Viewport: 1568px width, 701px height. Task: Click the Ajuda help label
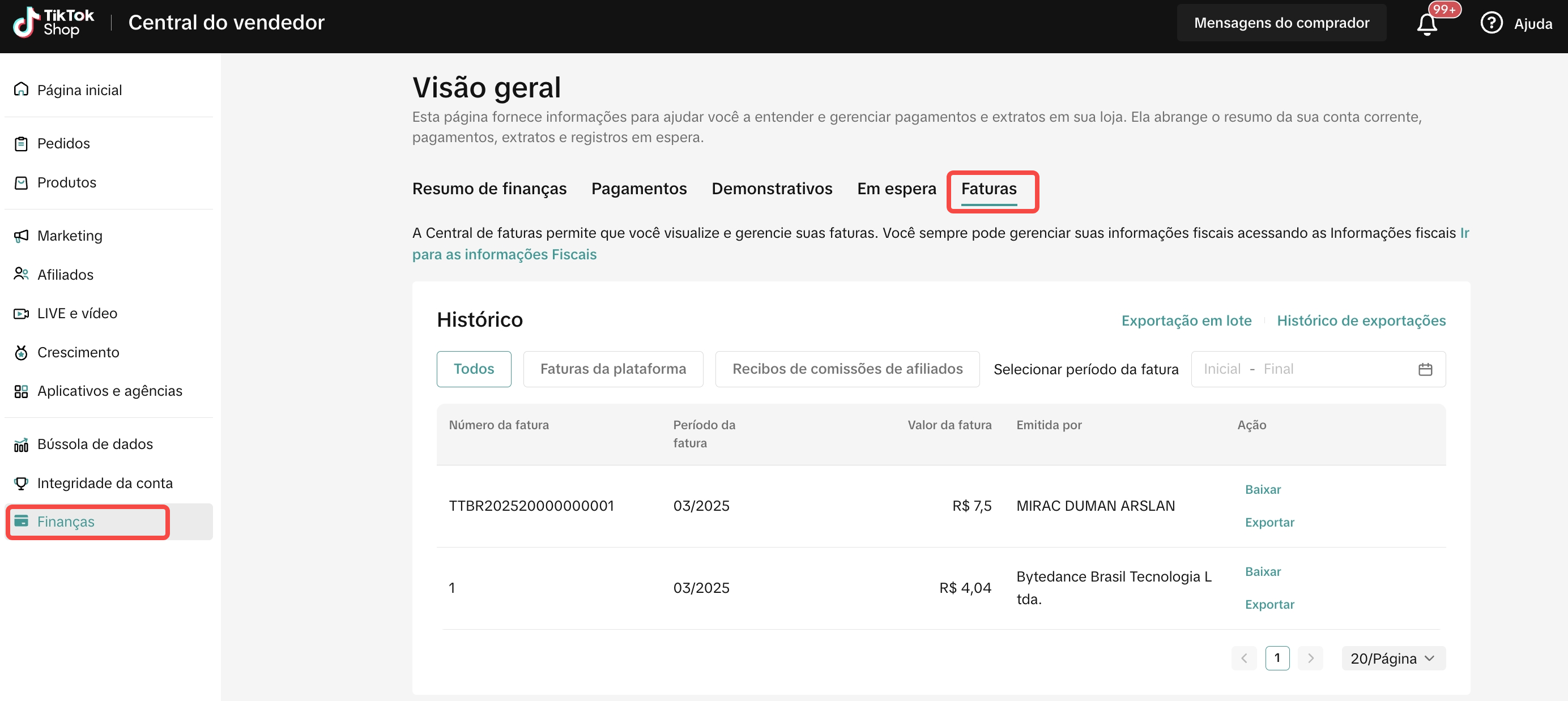pos(1533,24)
